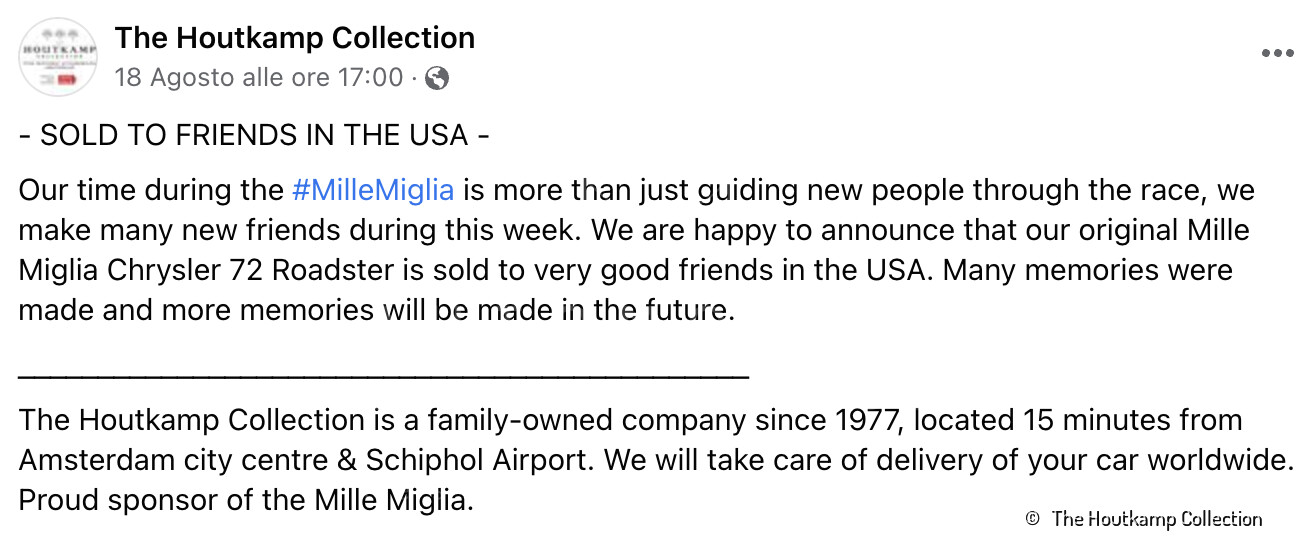Screen dimensions: 1314x538
Task: Open the post timestamp 18 Agosto link
Action: click(x=259, y=77)
